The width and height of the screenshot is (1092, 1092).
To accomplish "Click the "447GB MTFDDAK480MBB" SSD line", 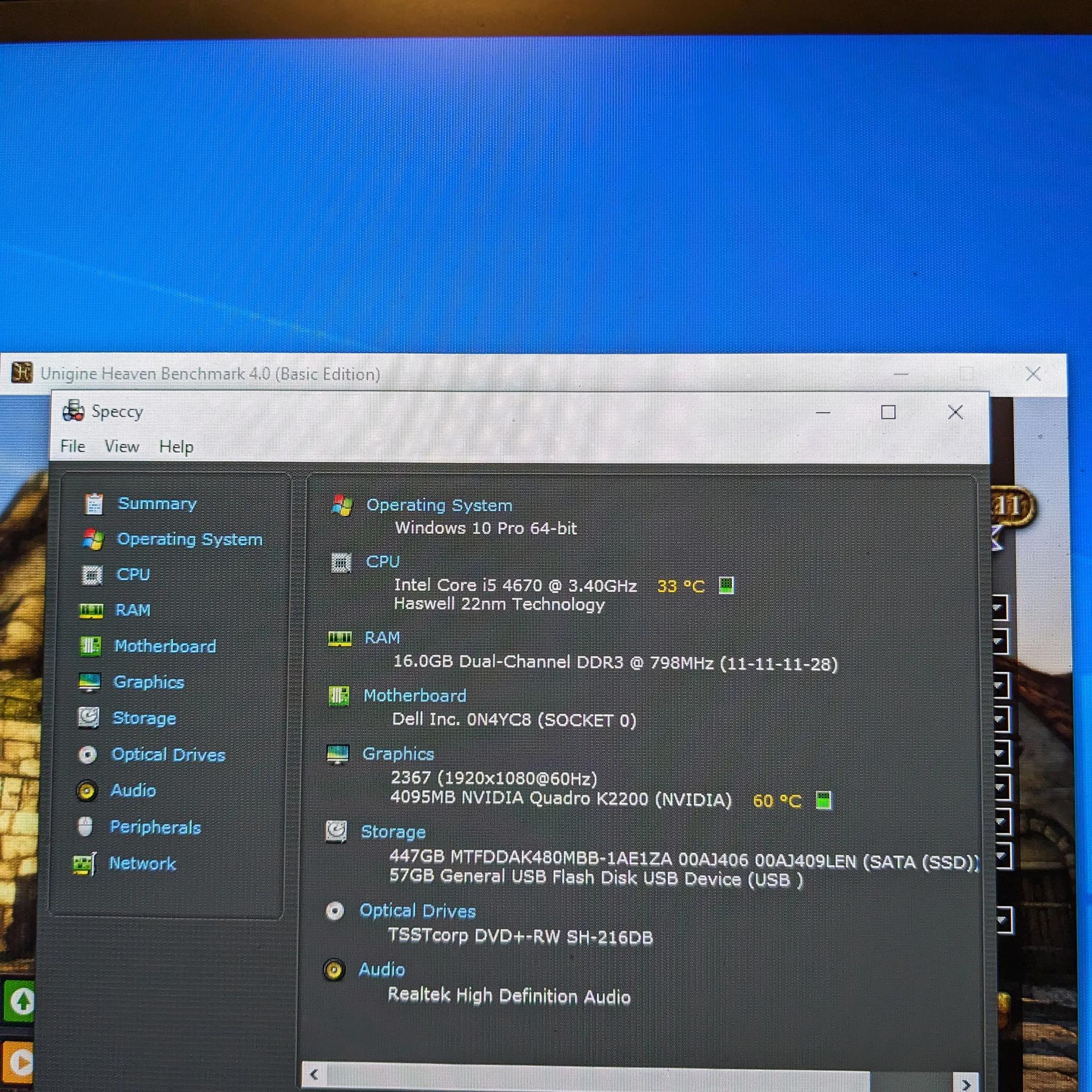I will pyautogui.click(x=685, y=859).
